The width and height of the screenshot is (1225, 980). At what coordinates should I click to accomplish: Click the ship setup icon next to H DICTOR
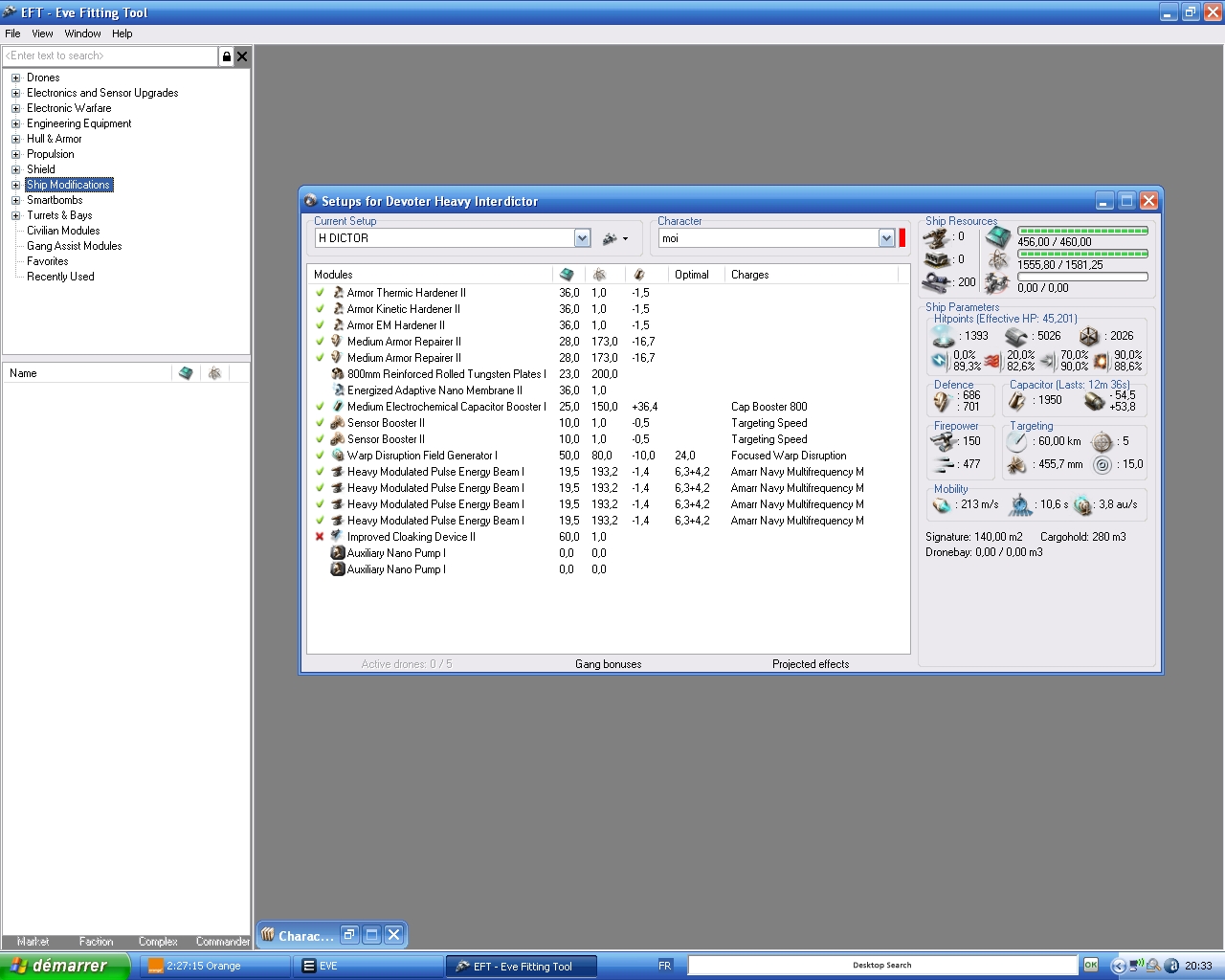pos(610,238)
